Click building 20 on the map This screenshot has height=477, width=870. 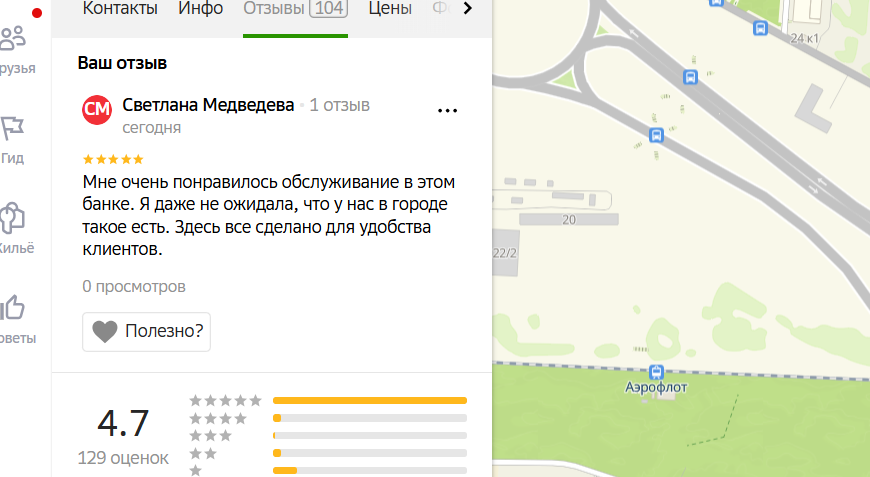click(x=569, y=220)
